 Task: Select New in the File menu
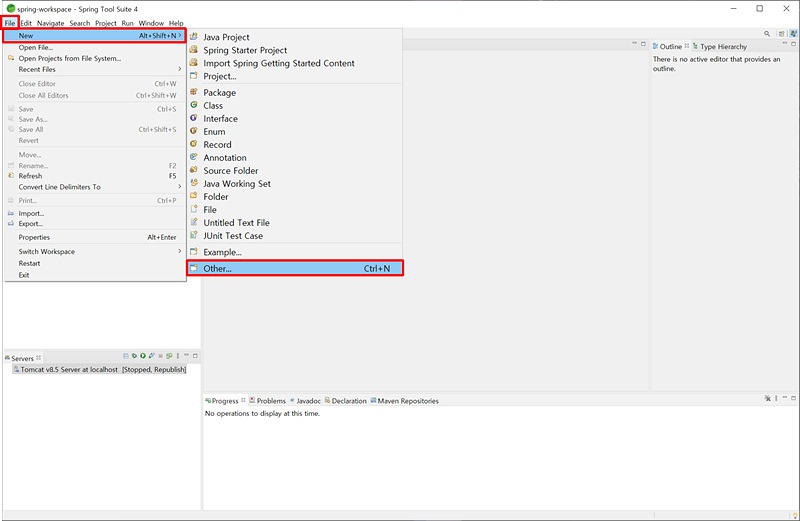point(95,35)
